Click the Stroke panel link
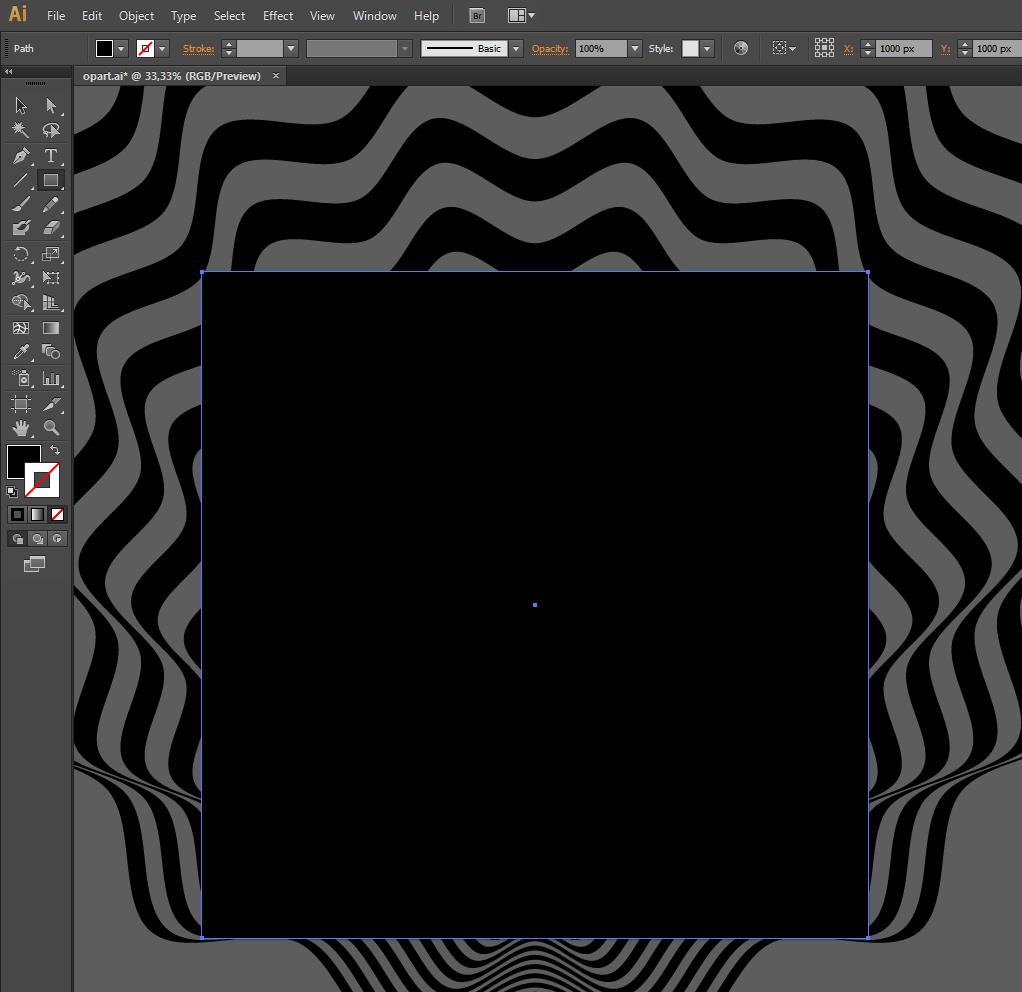1022x992 pixels. [x=198, y=48]
